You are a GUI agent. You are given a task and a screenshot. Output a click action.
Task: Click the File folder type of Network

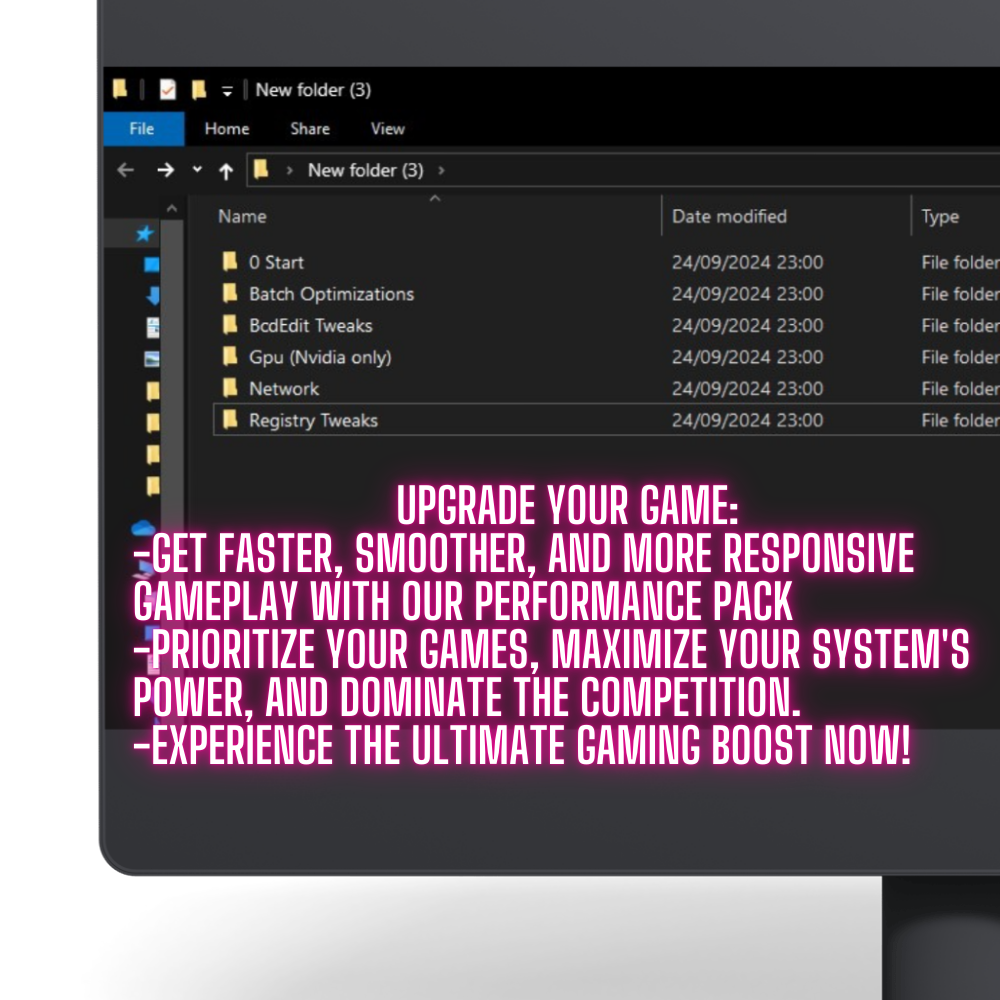click(960, 388)
